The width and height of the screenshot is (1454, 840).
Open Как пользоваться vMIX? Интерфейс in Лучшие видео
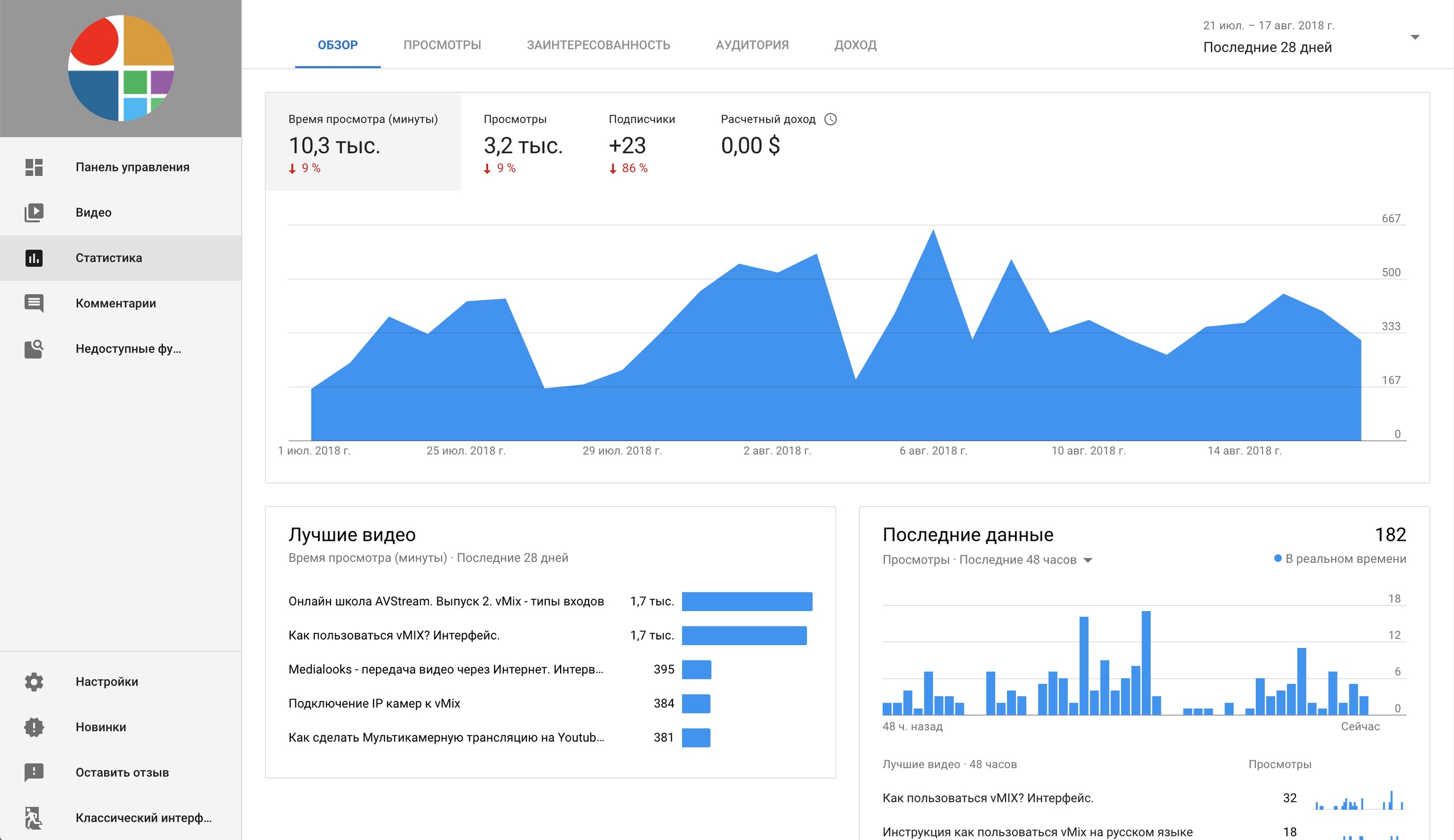(x=394, y=636)
